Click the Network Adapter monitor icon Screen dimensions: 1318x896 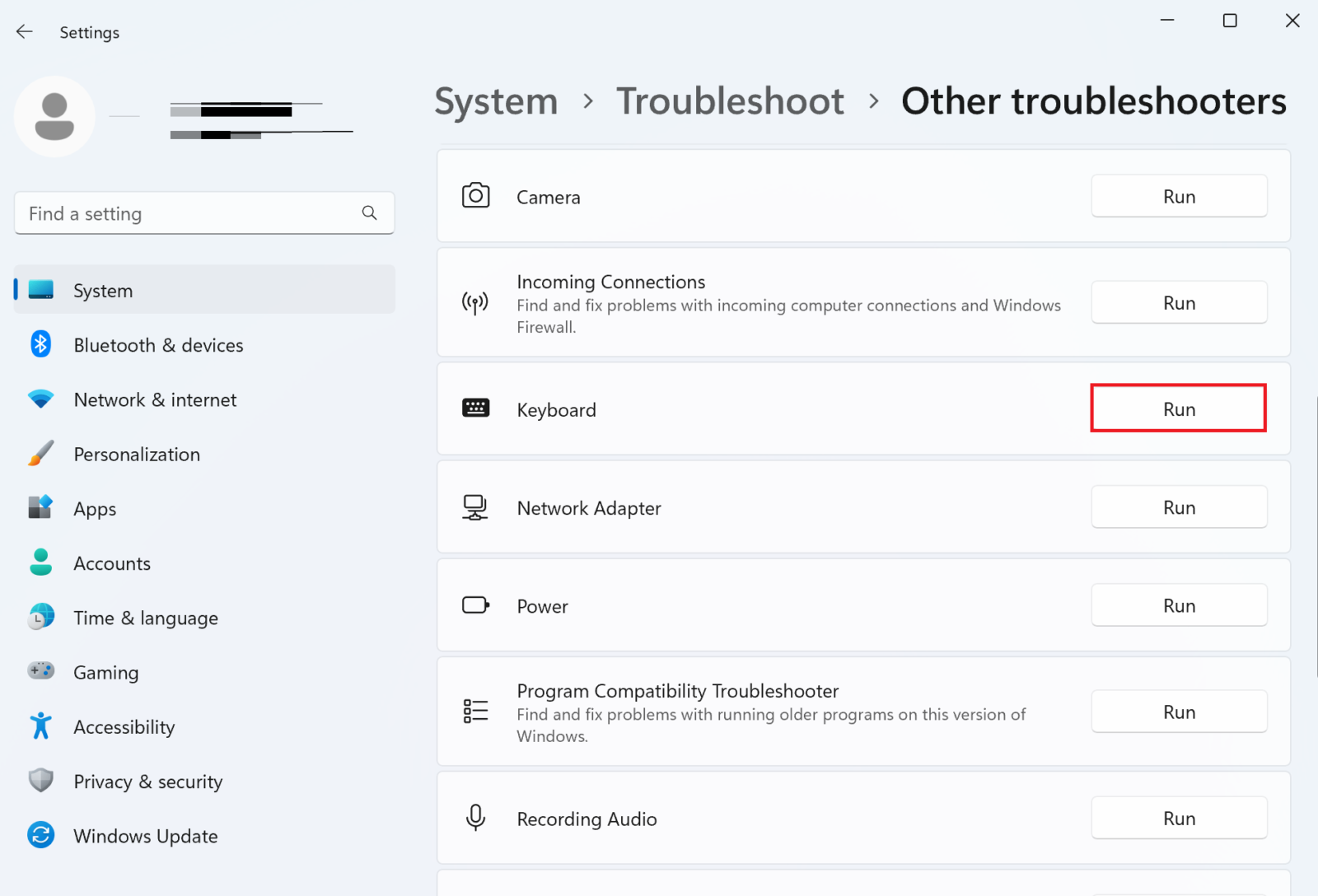[x=475, y=507]
